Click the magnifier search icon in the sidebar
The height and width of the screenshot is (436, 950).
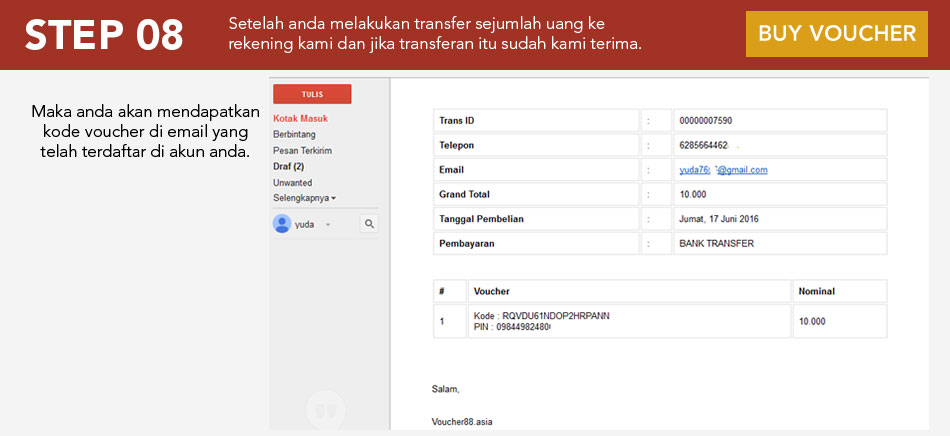click(x=368, y=224)
